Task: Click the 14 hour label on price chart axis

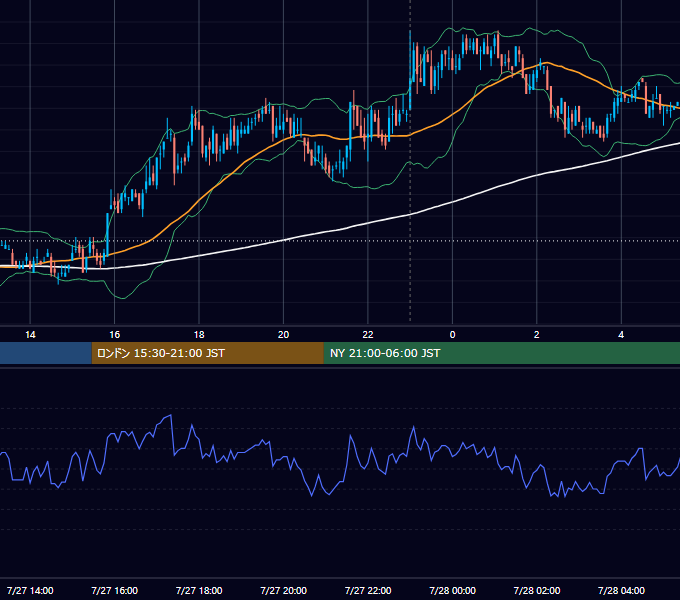Action: (30, 335)
